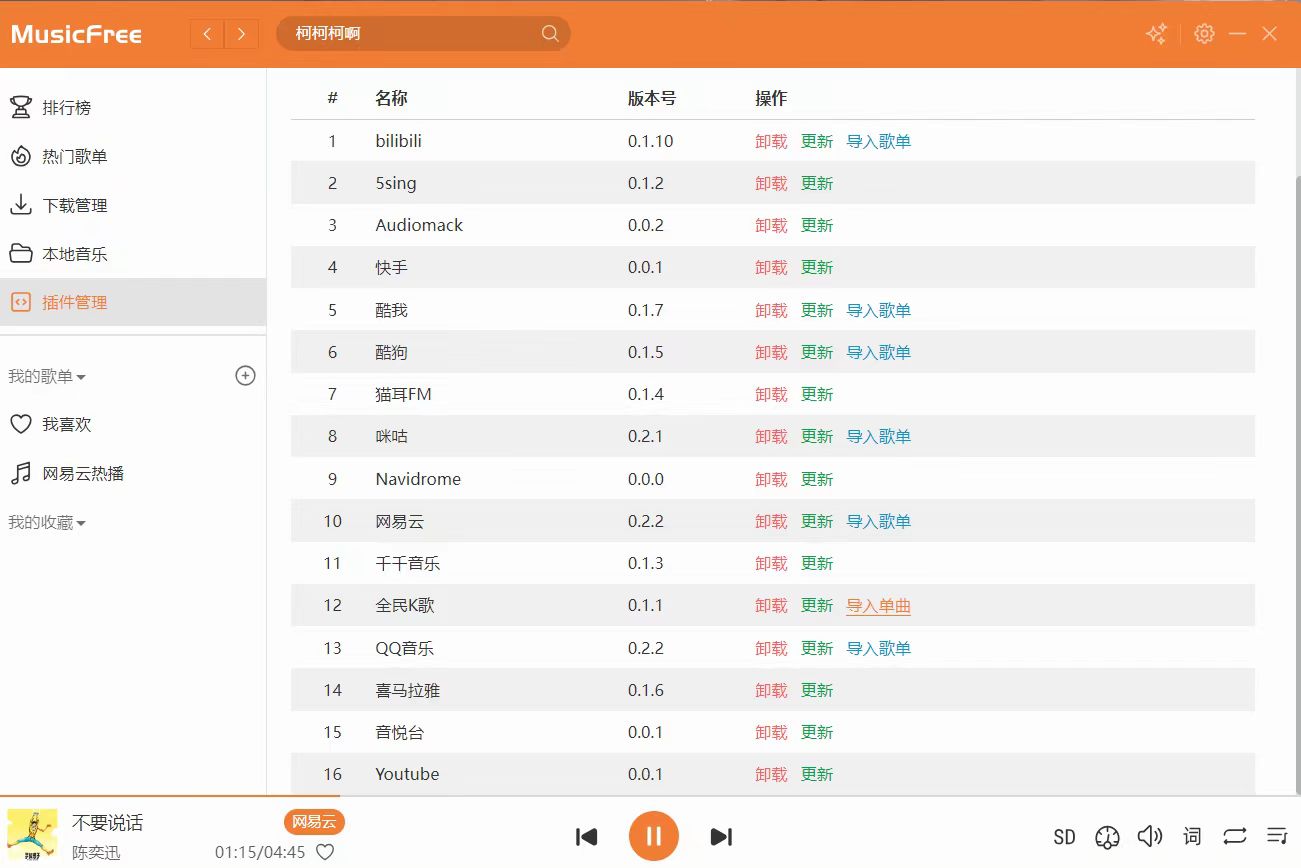The width and height of the screenshot is (1301, 868).
Task: Open the playlist queue icon
Action: coord(1277,835)
